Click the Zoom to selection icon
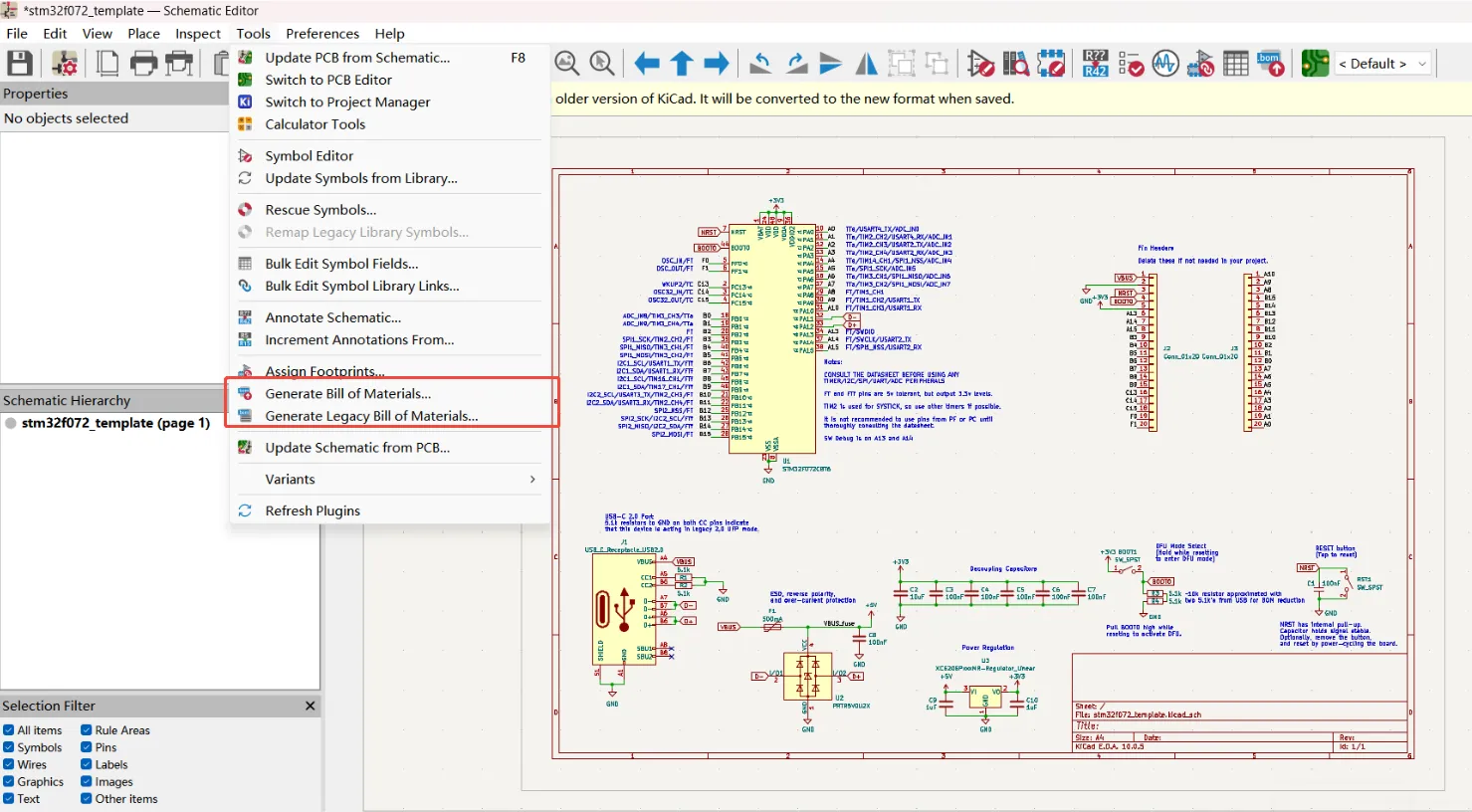 click(x=602, y=64)
